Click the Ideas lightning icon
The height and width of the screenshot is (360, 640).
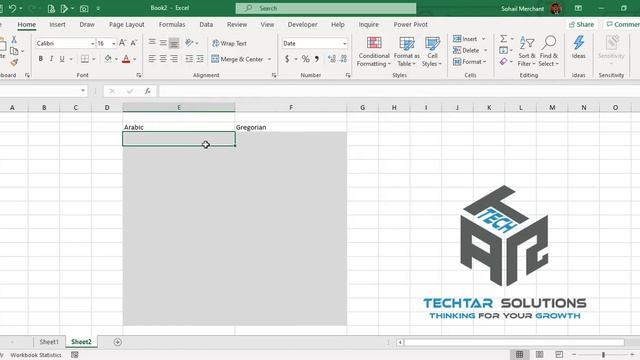point(578,47)
